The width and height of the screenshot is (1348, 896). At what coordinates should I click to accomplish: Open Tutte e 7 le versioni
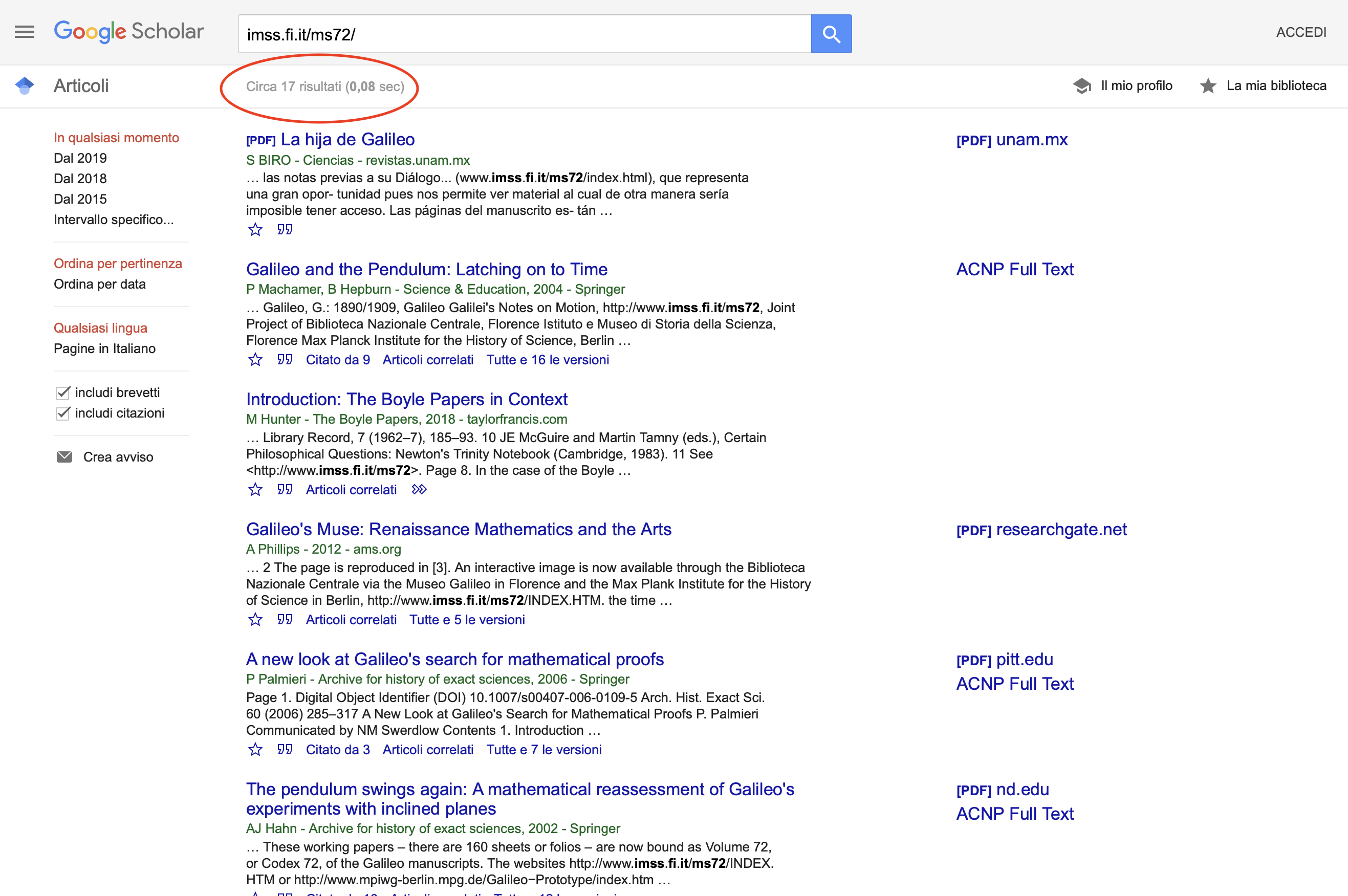coord(544,750)
